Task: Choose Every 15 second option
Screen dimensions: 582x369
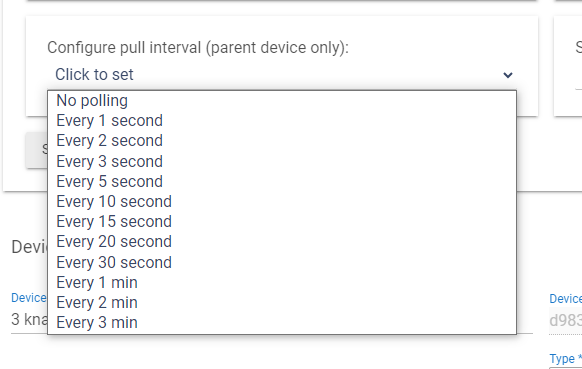Action: click(x=282, y=222)
